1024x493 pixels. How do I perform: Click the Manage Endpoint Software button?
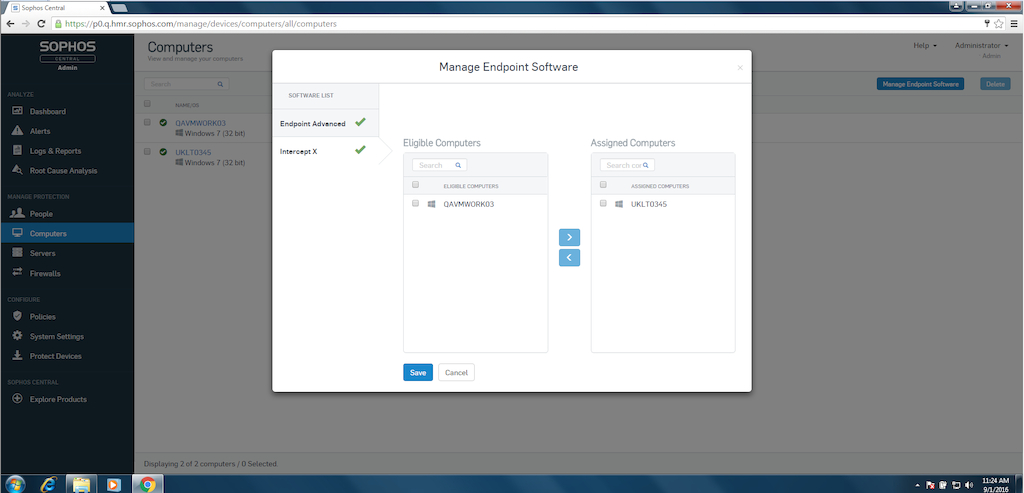(920, 84)
